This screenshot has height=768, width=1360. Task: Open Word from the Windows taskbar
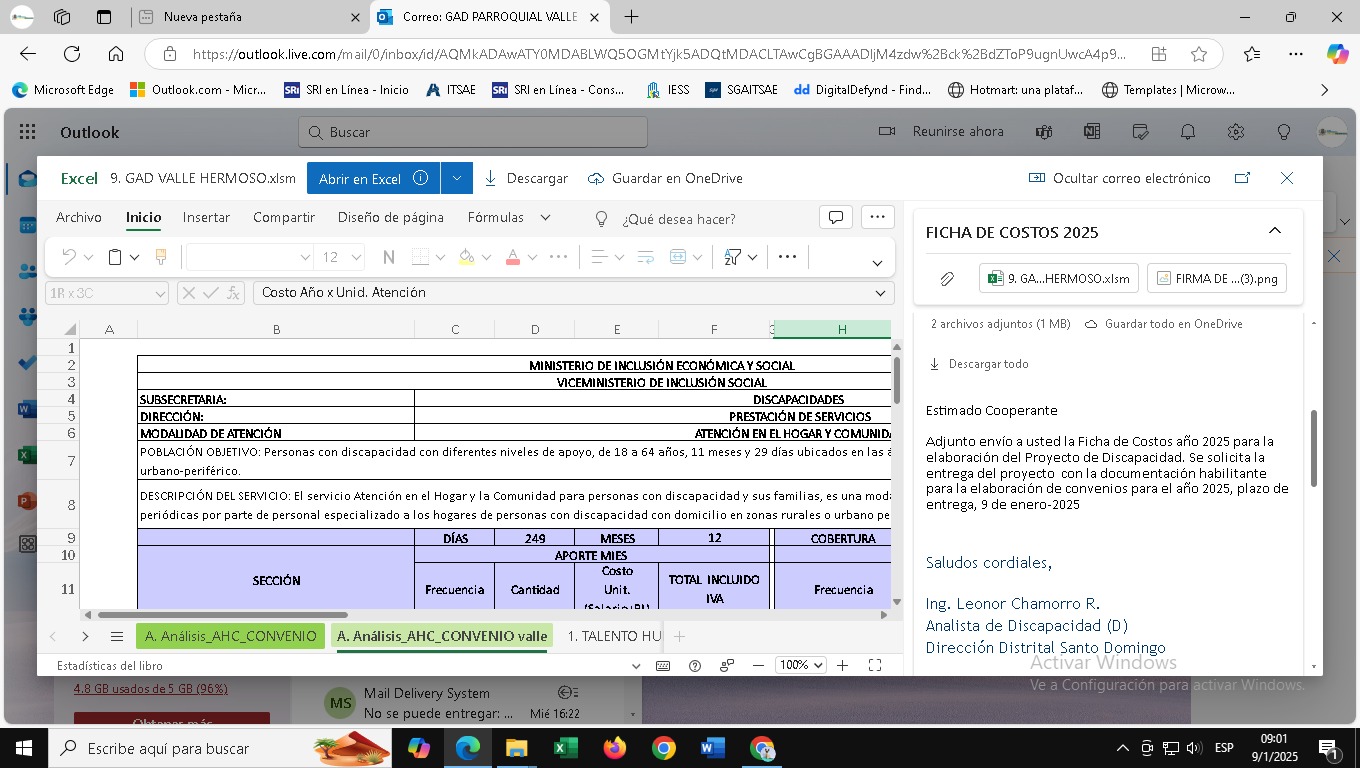pyautogui.click(x=712, y=748)
